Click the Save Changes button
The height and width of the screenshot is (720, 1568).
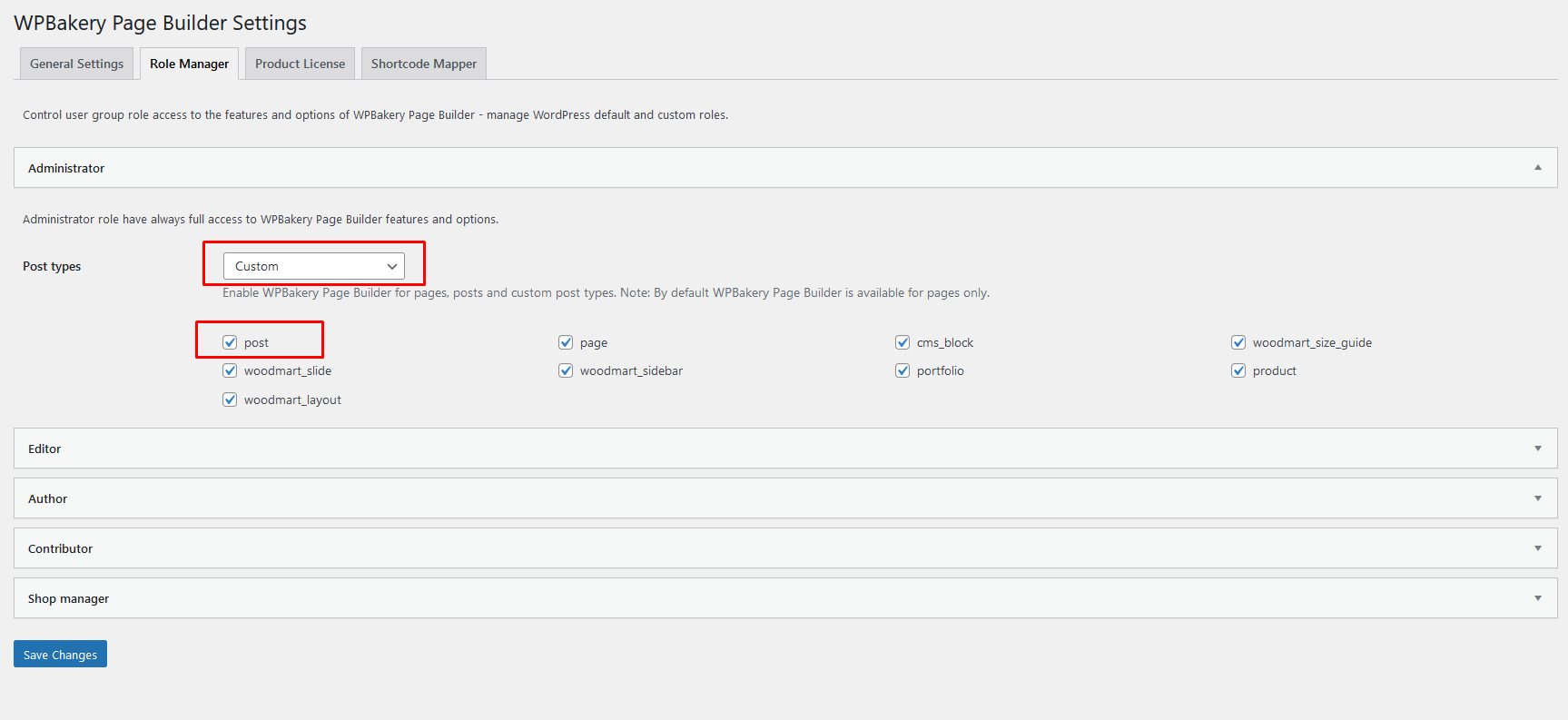(60, 654)
